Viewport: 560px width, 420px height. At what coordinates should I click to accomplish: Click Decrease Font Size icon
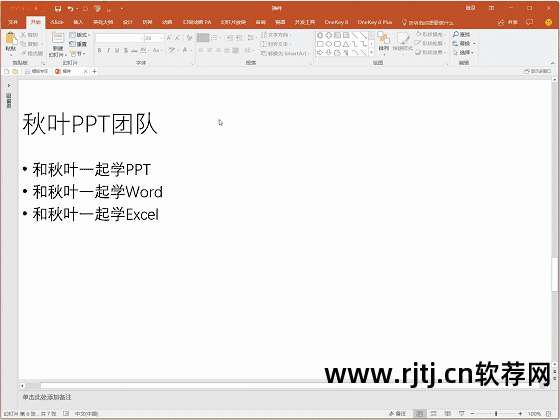click(x=177, y=38)
